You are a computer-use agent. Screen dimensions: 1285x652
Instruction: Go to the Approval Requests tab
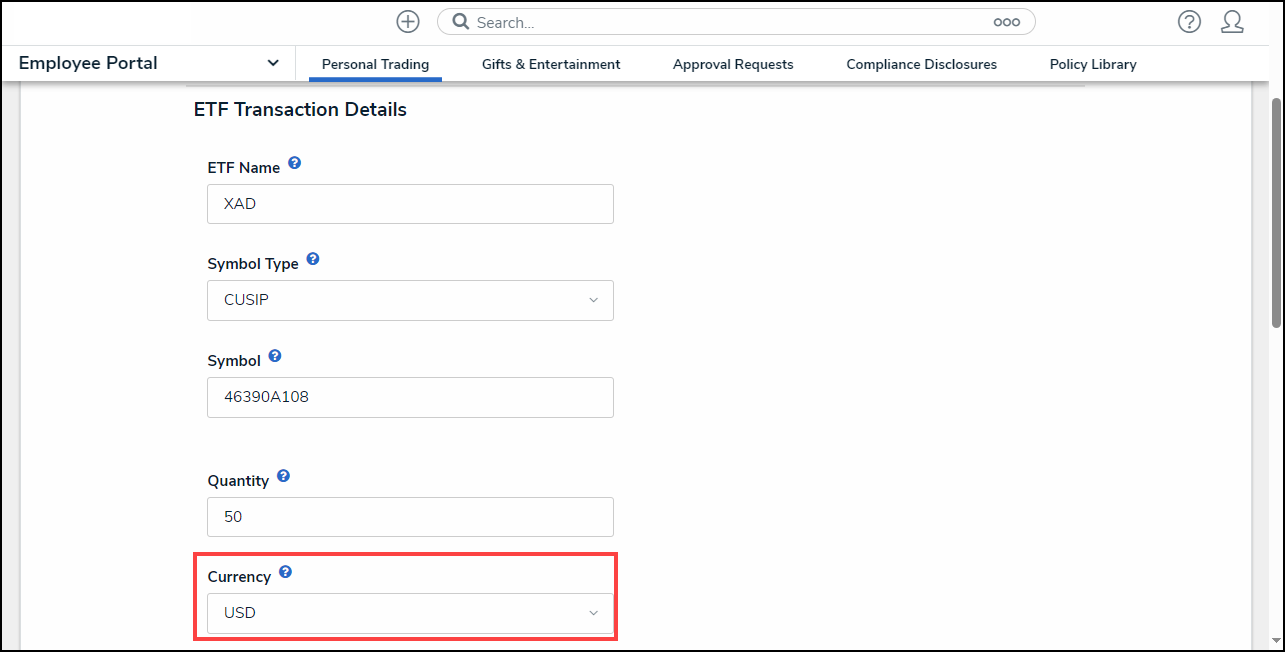coord(733,64)
